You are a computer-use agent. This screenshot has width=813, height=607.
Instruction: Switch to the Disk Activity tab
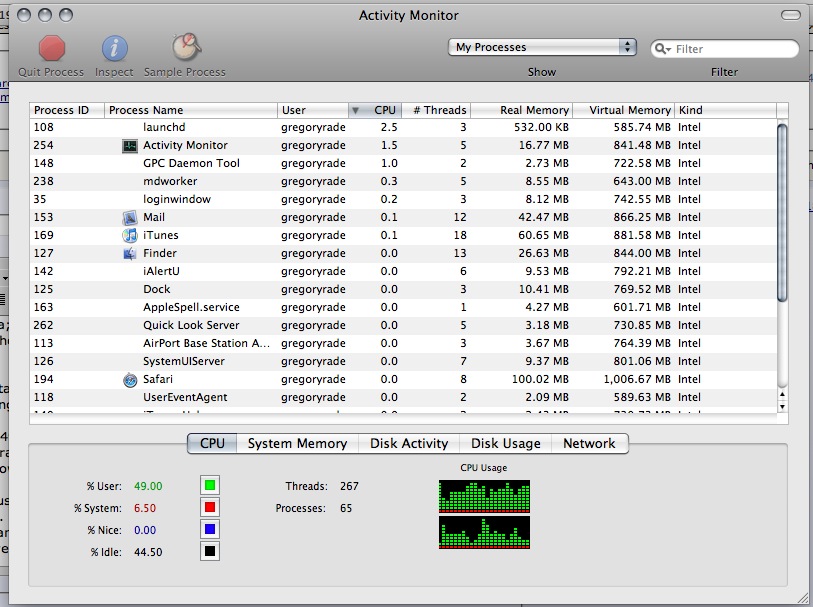coord(410,443)
